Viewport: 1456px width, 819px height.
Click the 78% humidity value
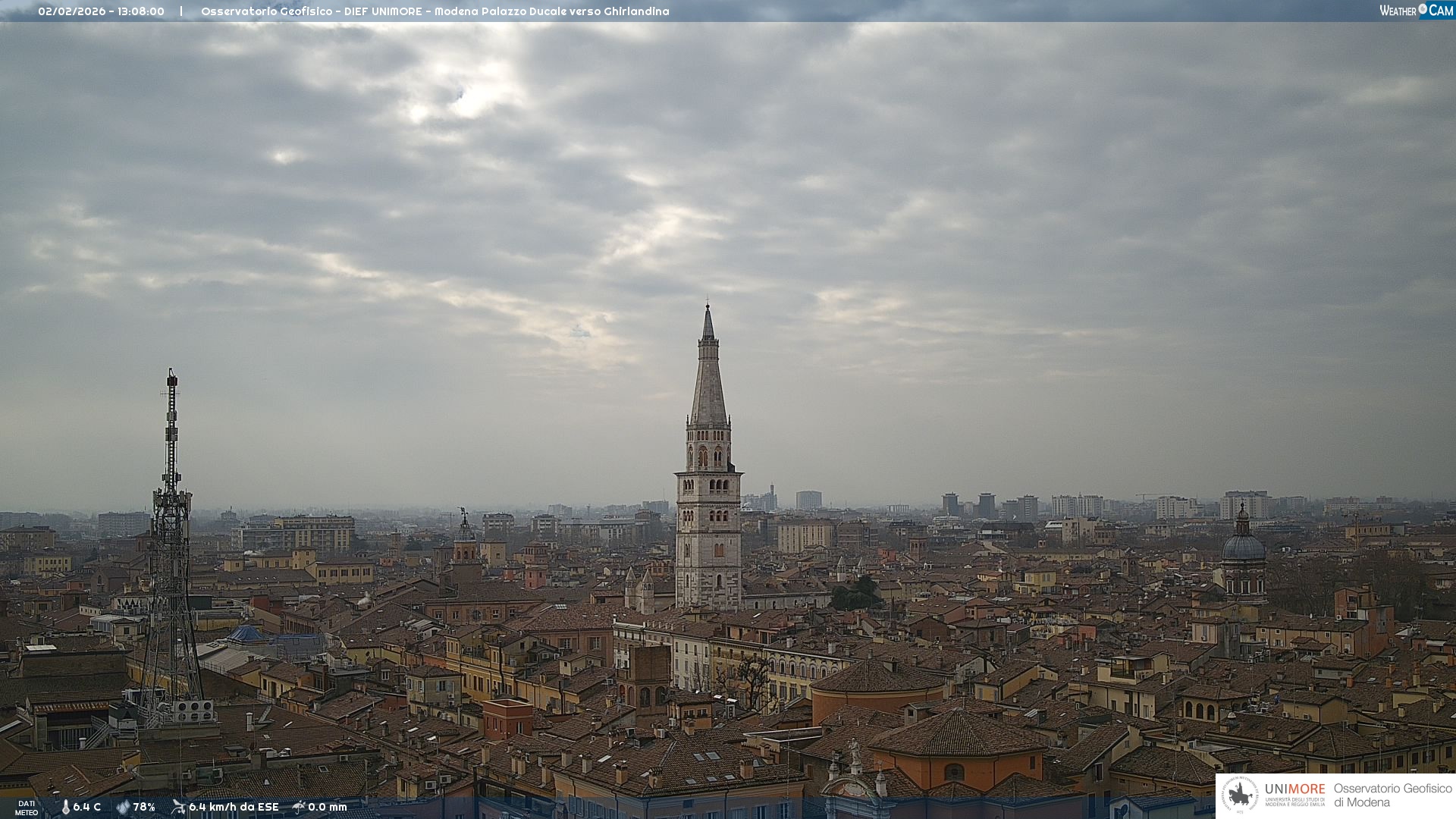point(144,808)
